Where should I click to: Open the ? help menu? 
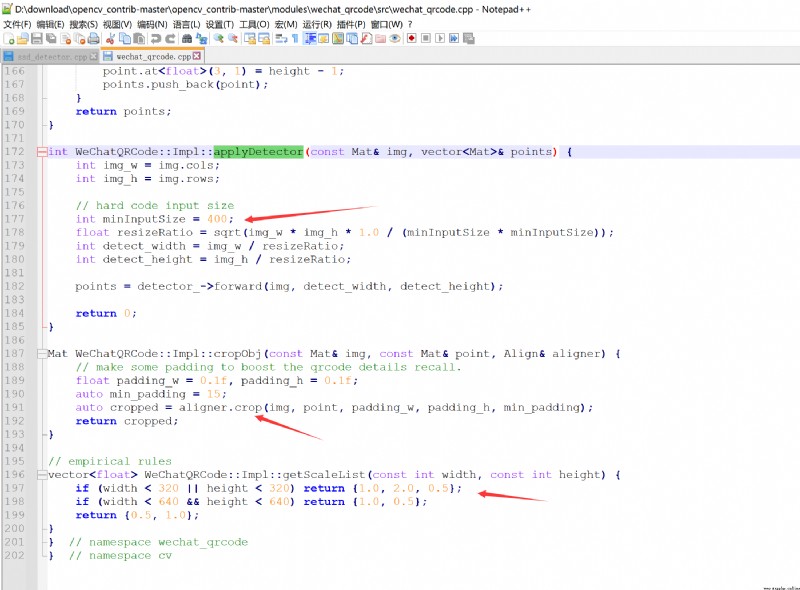click(x=410, y=24)
